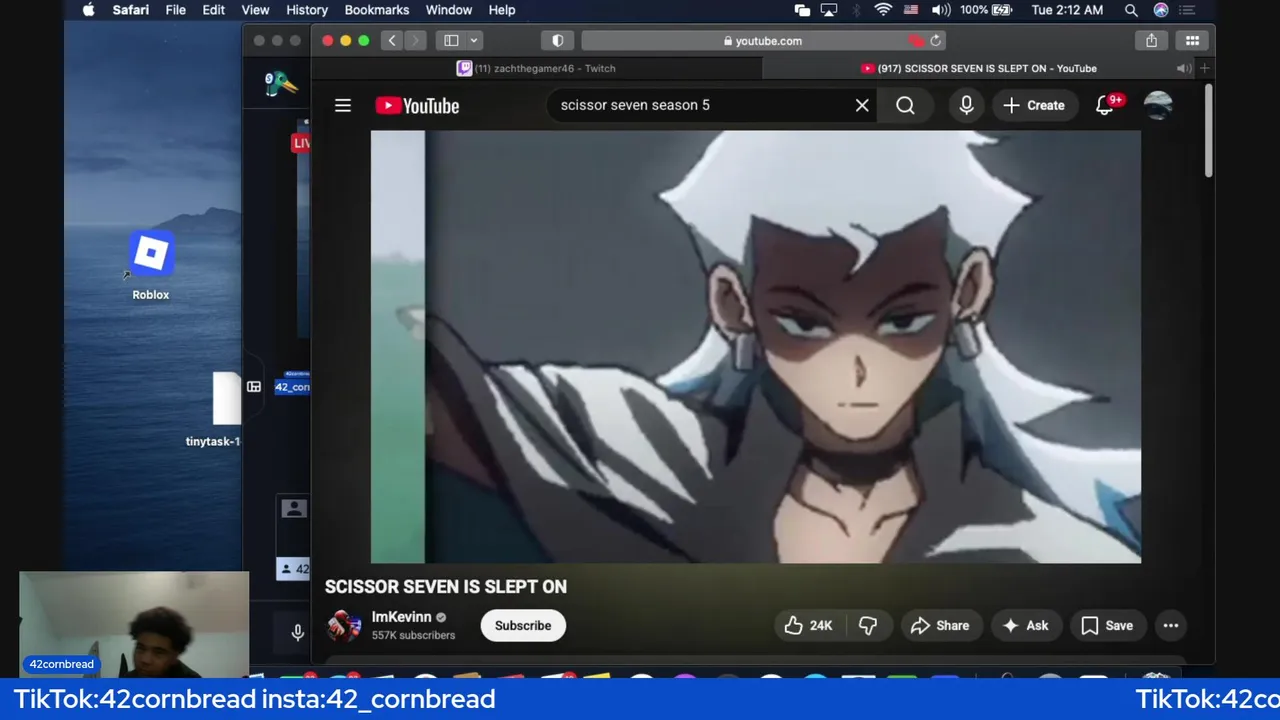Open the File menu
The width and height of the screenshot is (1280, 720).
[x=175, y=10]
